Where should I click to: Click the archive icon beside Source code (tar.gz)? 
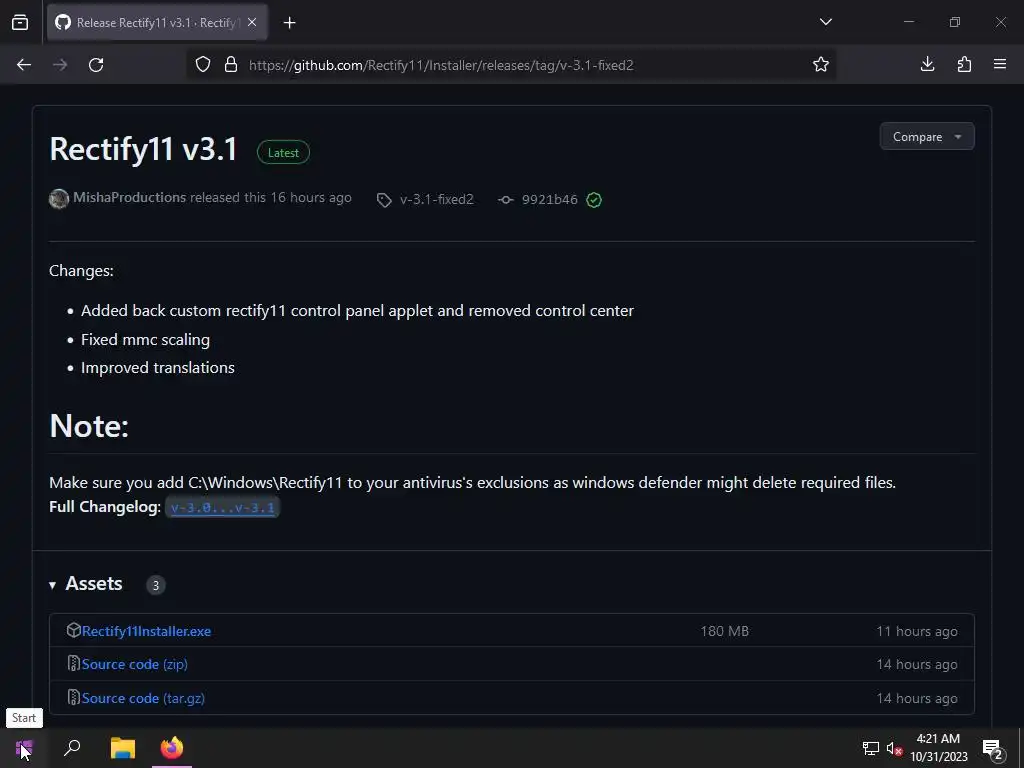(x=74, y=697)
